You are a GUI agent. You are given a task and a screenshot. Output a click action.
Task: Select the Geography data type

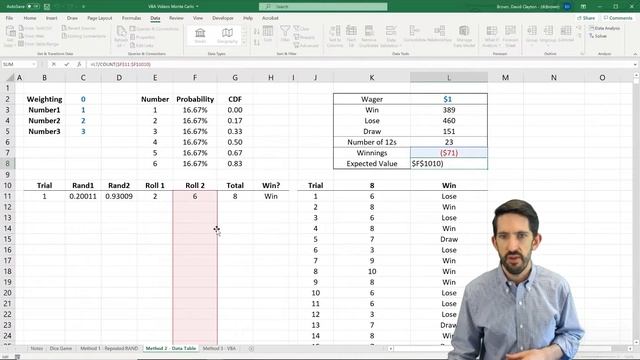coord(227,36)
